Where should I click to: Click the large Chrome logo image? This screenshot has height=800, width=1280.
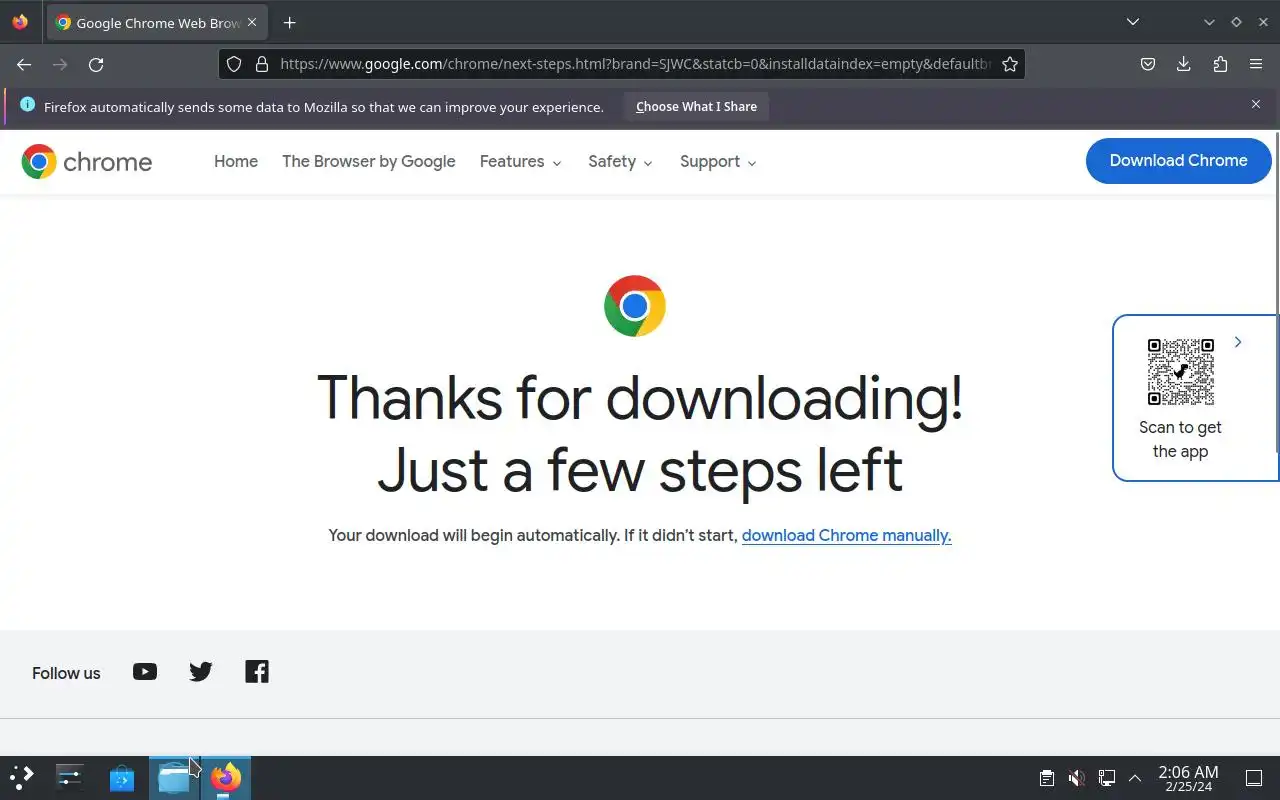635,306
